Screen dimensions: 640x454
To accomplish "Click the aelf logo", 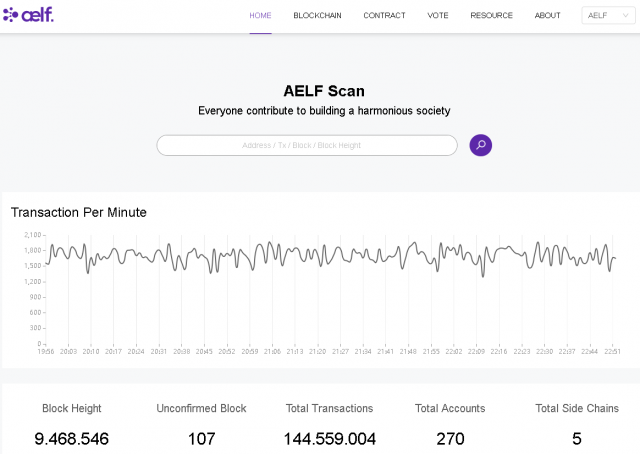I will click(28, 15).
